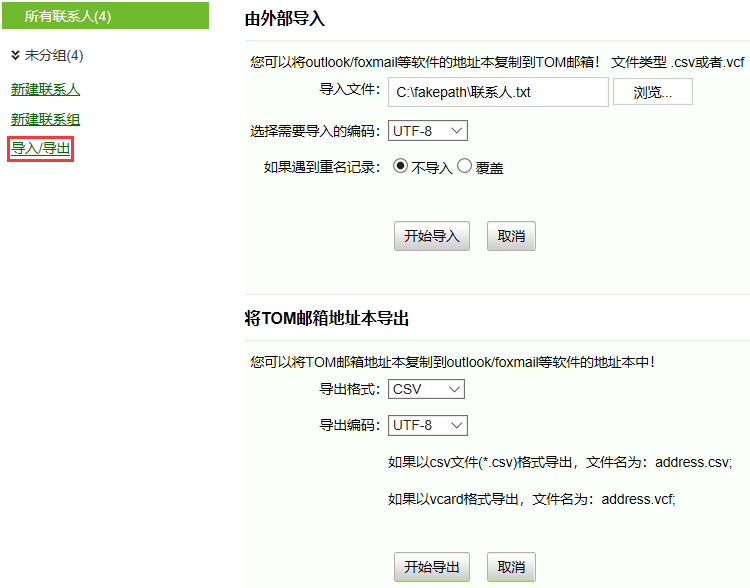Screen dimensions: 750x588
Task: Collapse the 未分组(4) group chevron
Action: point(15,55)
